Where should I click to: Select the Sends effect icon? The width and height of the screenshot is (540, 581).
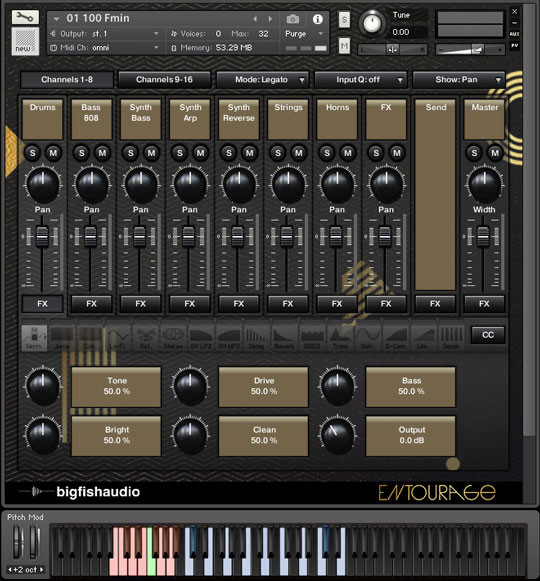pos(451,337)
